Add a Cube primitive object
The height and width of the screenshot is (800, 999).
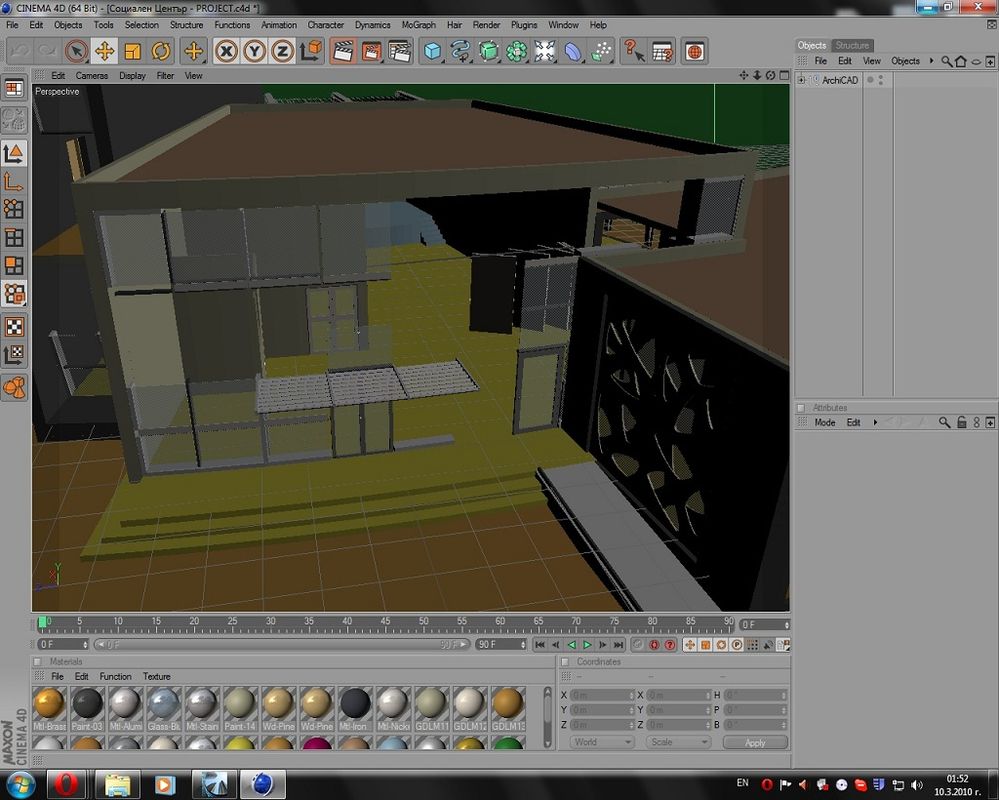(x=432, y=50)
